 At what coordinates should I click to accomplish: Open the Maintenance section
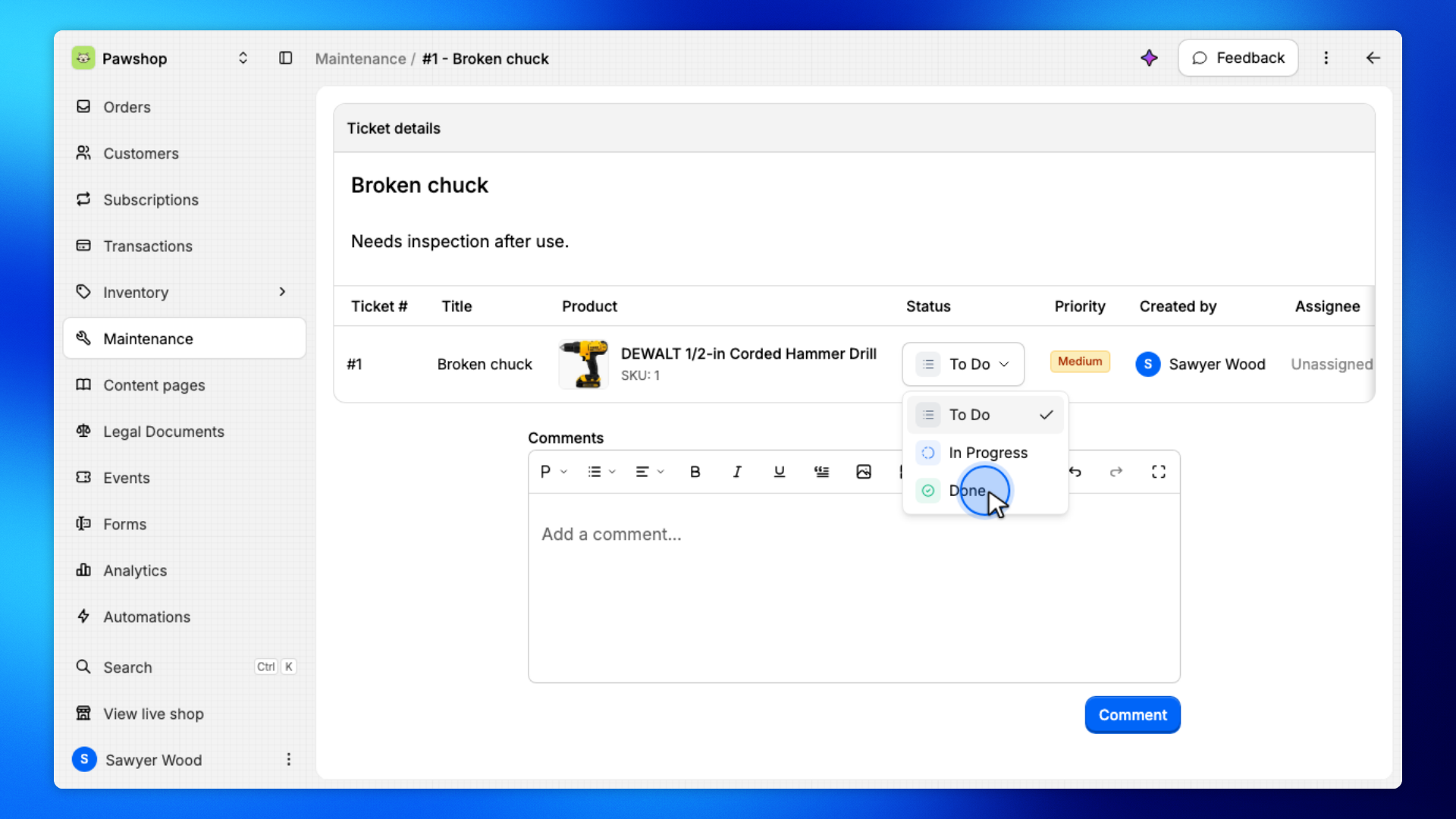[x=184, y=338]
